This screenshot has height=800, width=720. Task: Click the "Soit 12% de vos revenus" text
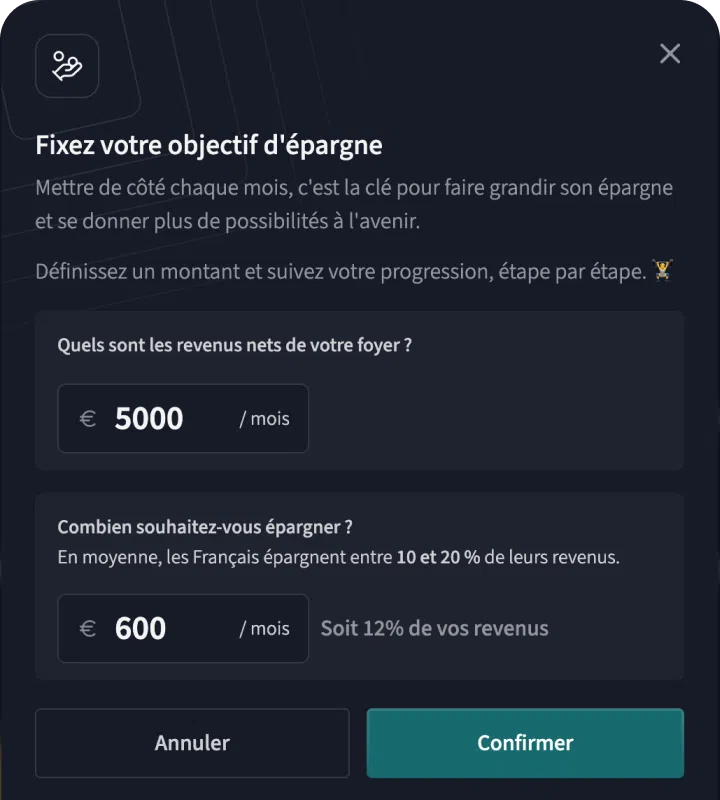point(434,628)
